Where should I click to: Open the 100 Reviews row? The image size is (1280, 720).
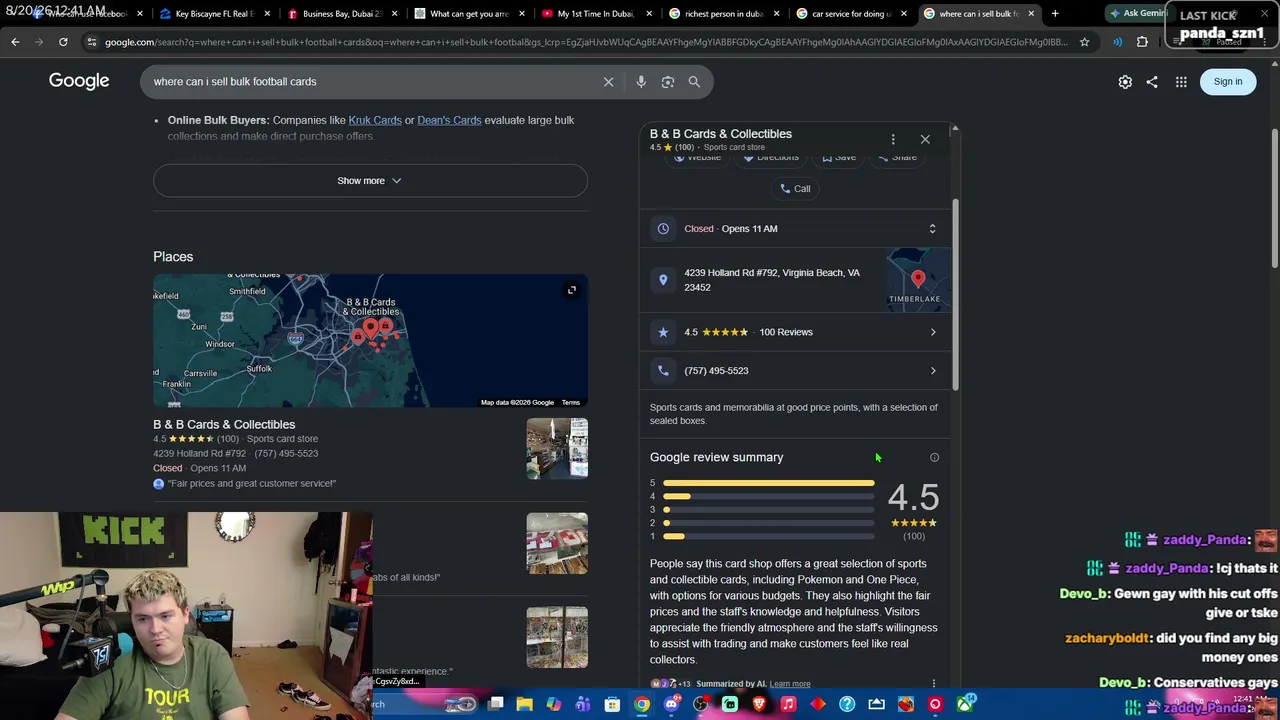click(795, 332)
